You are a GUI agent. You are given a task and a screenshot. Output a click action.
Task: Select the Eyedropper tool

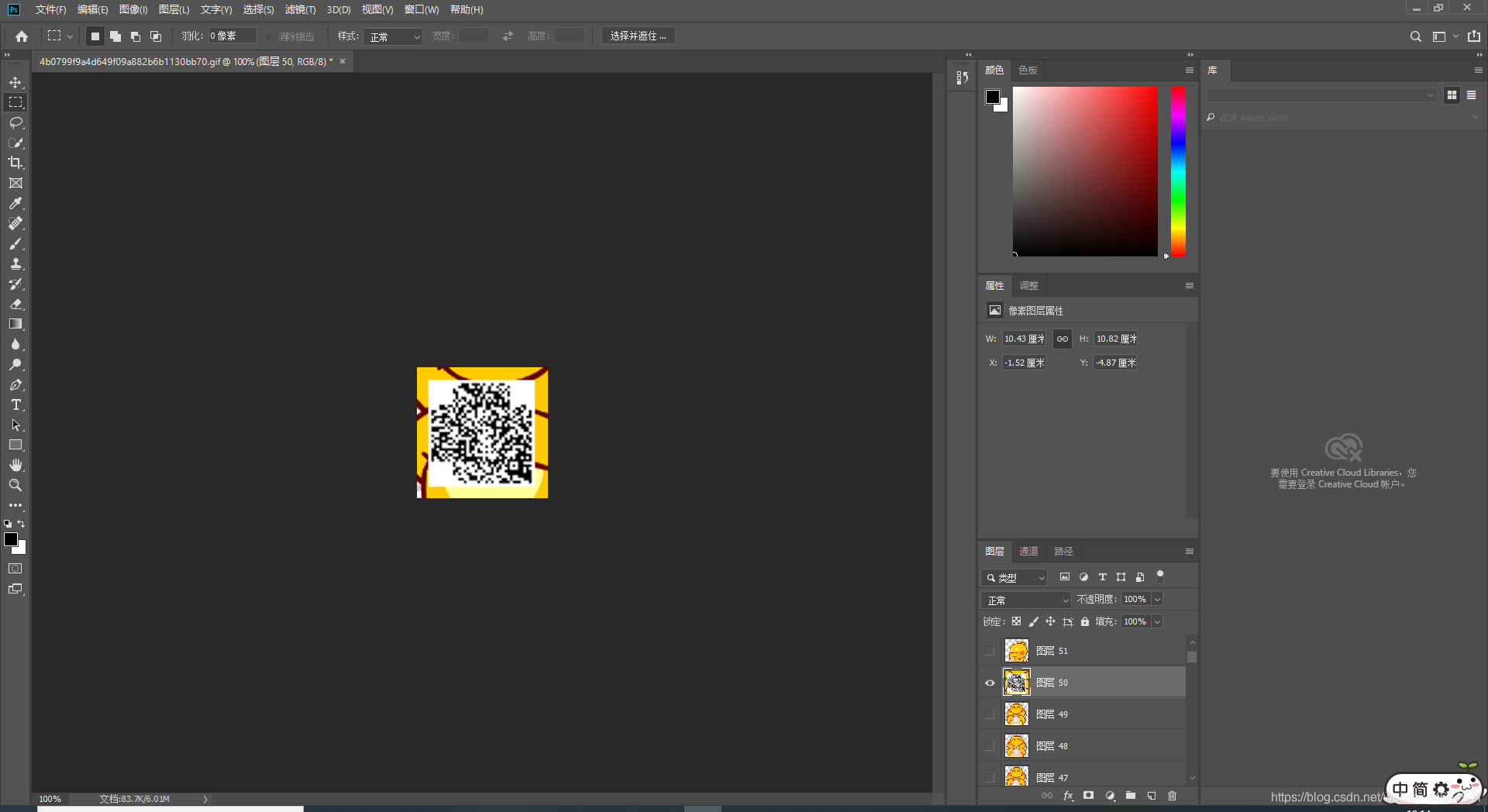tap(15, 203)
